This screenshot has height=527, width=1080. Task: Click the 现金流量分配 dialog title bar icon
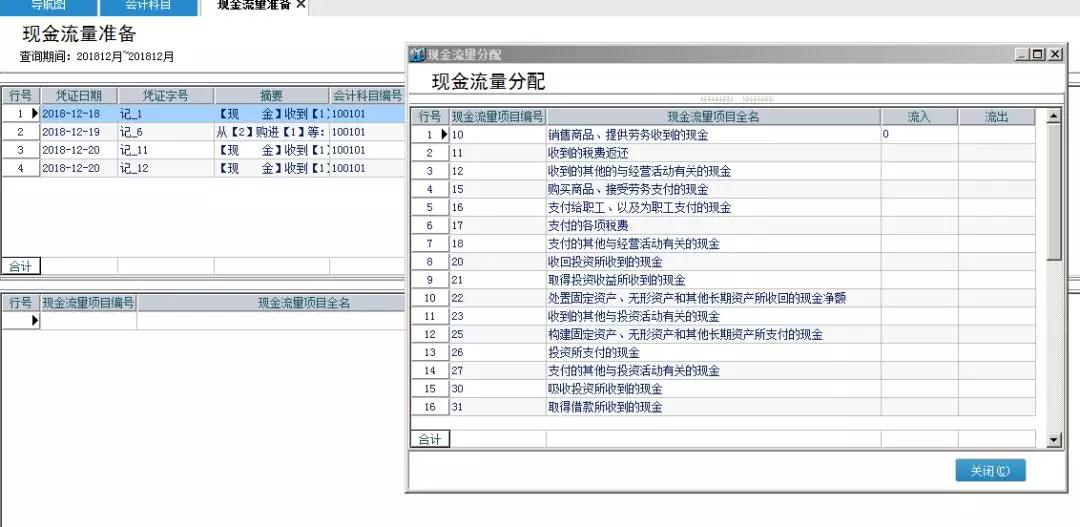tap(418, 54)
